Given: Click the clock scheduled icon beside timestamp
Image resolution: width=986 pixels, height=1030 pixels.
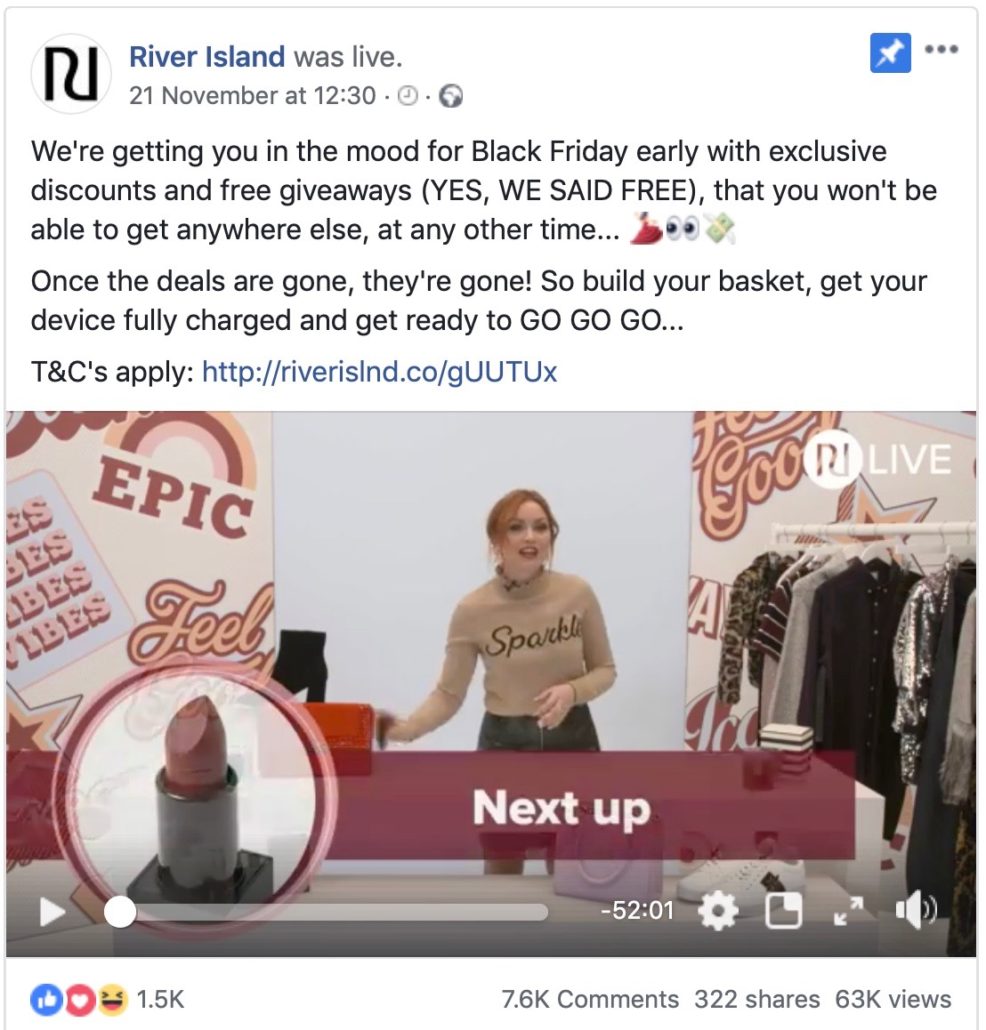Looking at the screenshot, I should [408, 97].
